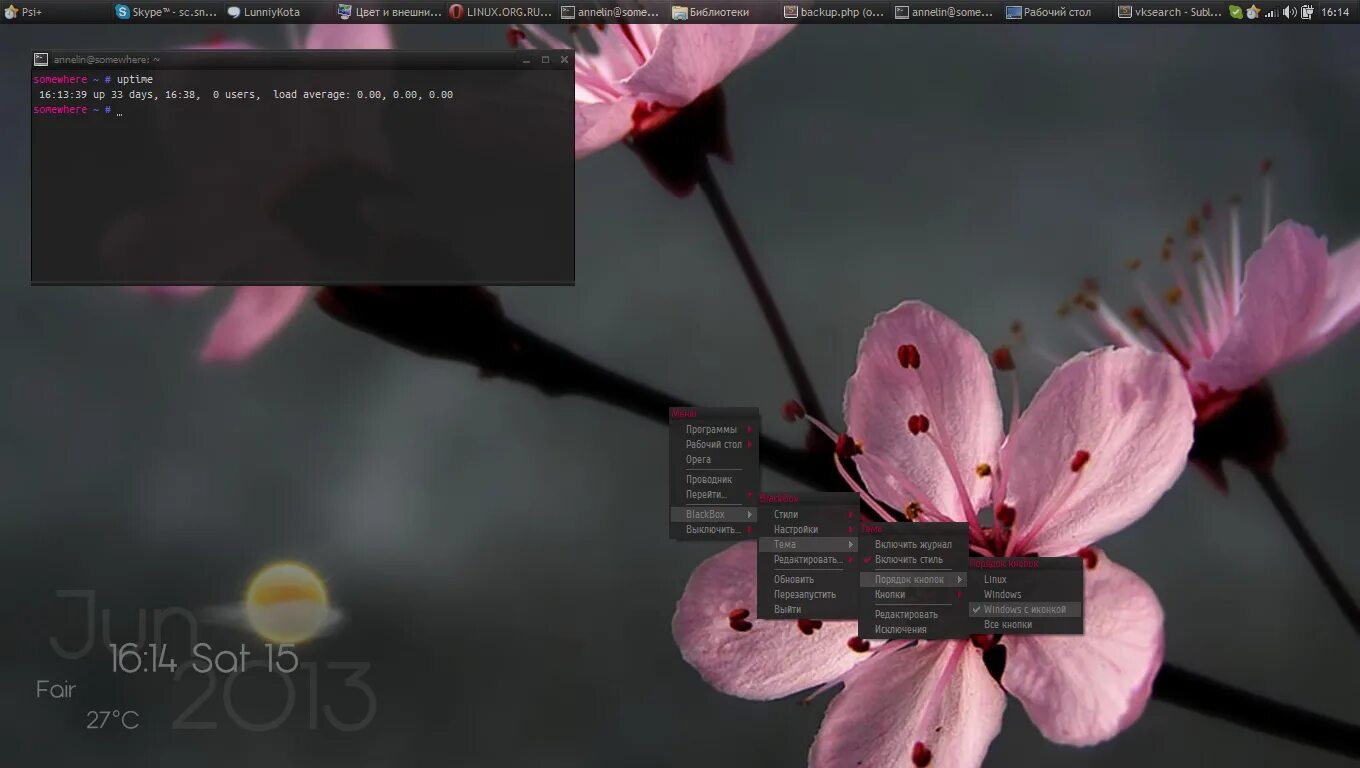Open Исключения in the Тема submenu
Screen dimensions: 1360x768
[913, 630]
